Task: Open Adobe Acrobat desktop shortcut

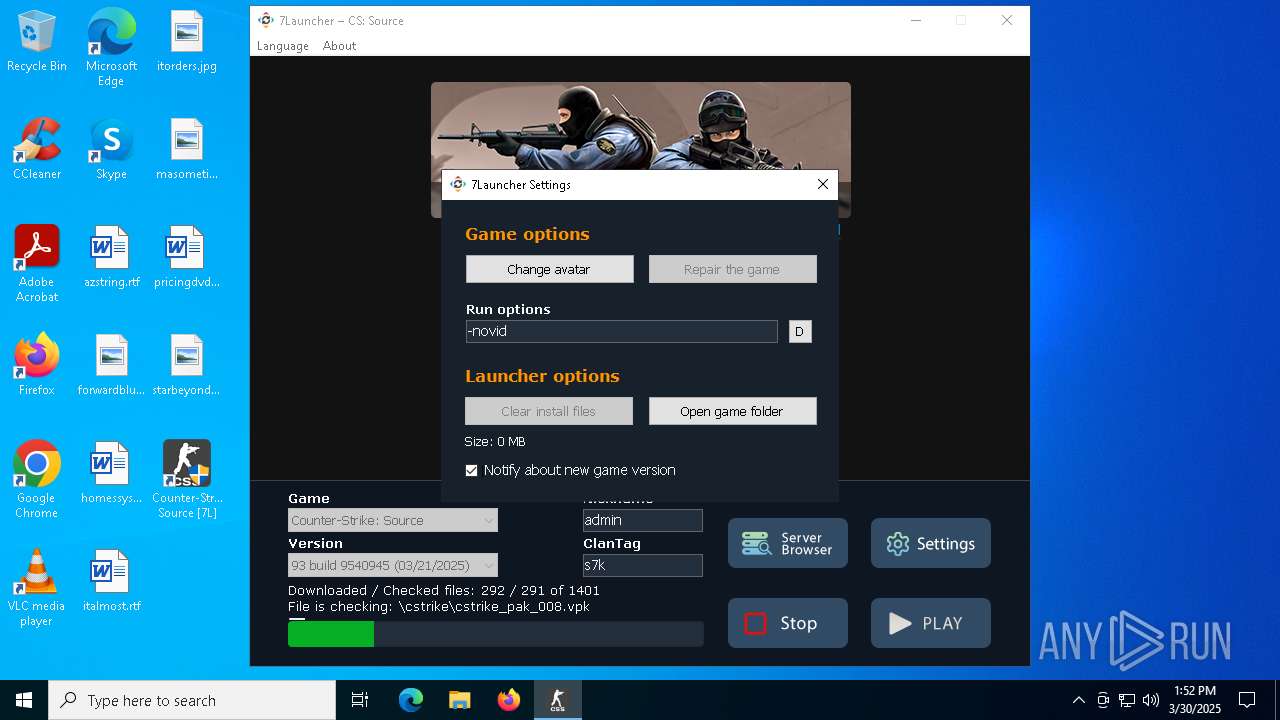Action: tap(37, 264)
